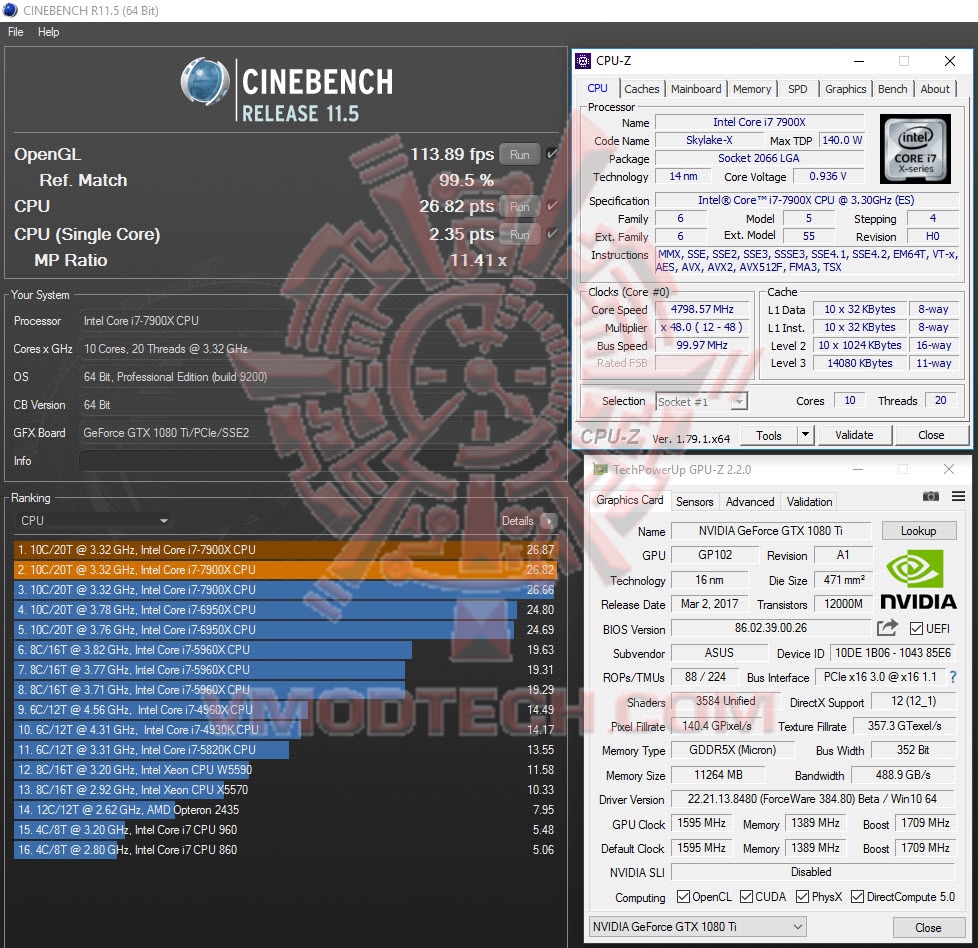
Task: Click the Close button in CPU-Z
Action: (x=931, y=435)
